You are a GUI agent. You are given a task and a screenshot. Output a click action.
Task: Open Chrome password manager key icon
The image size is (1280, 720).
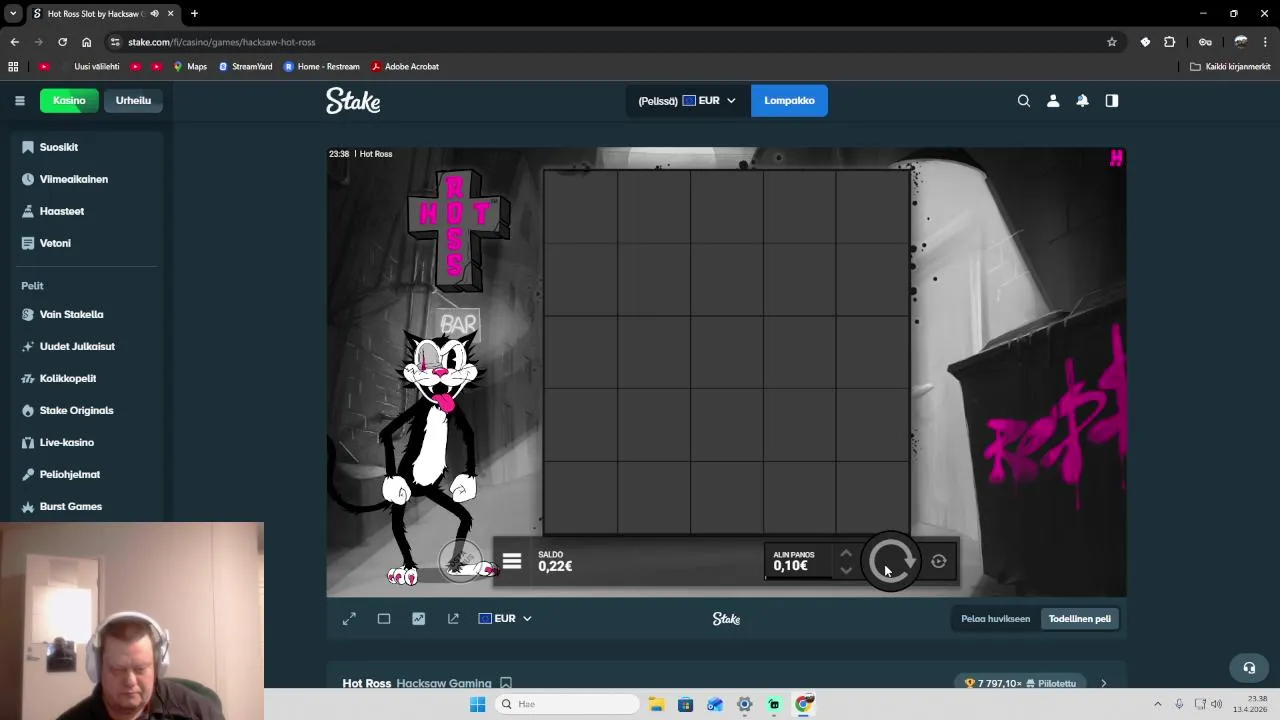coord(1205,42)
